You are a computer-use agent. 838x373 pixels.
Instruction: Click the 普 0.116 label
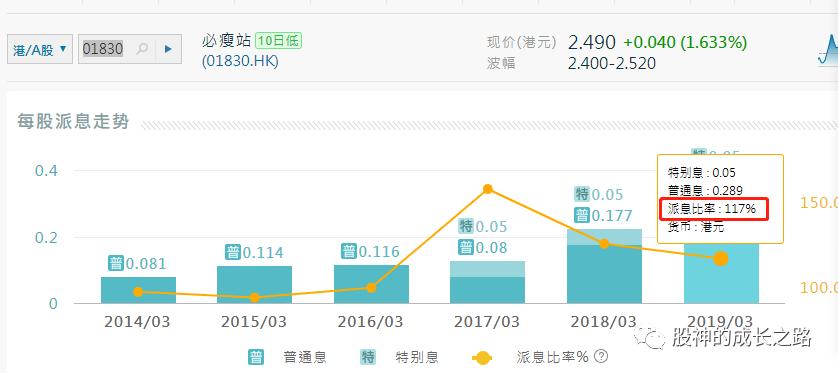370,251
